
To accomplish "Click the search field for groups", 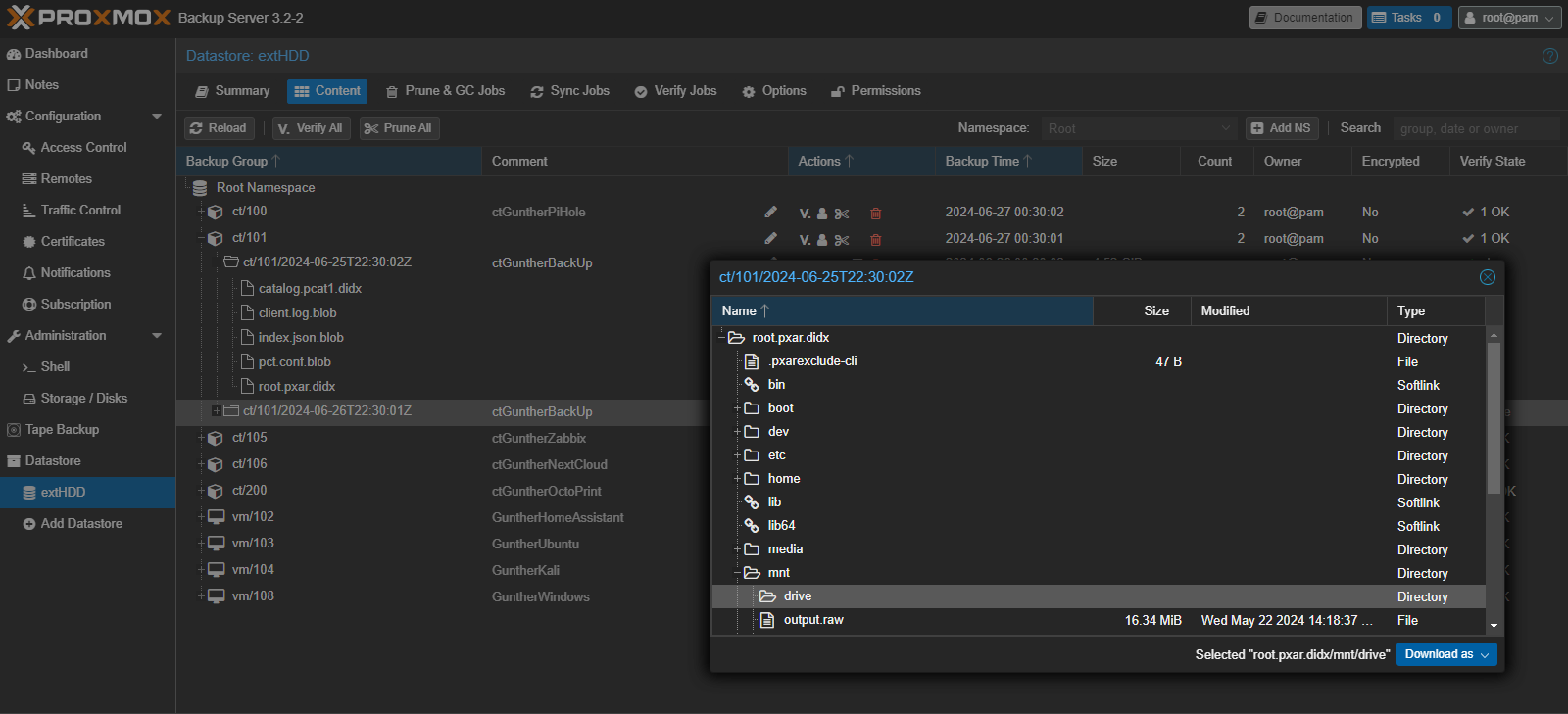I will [1476, 128].
